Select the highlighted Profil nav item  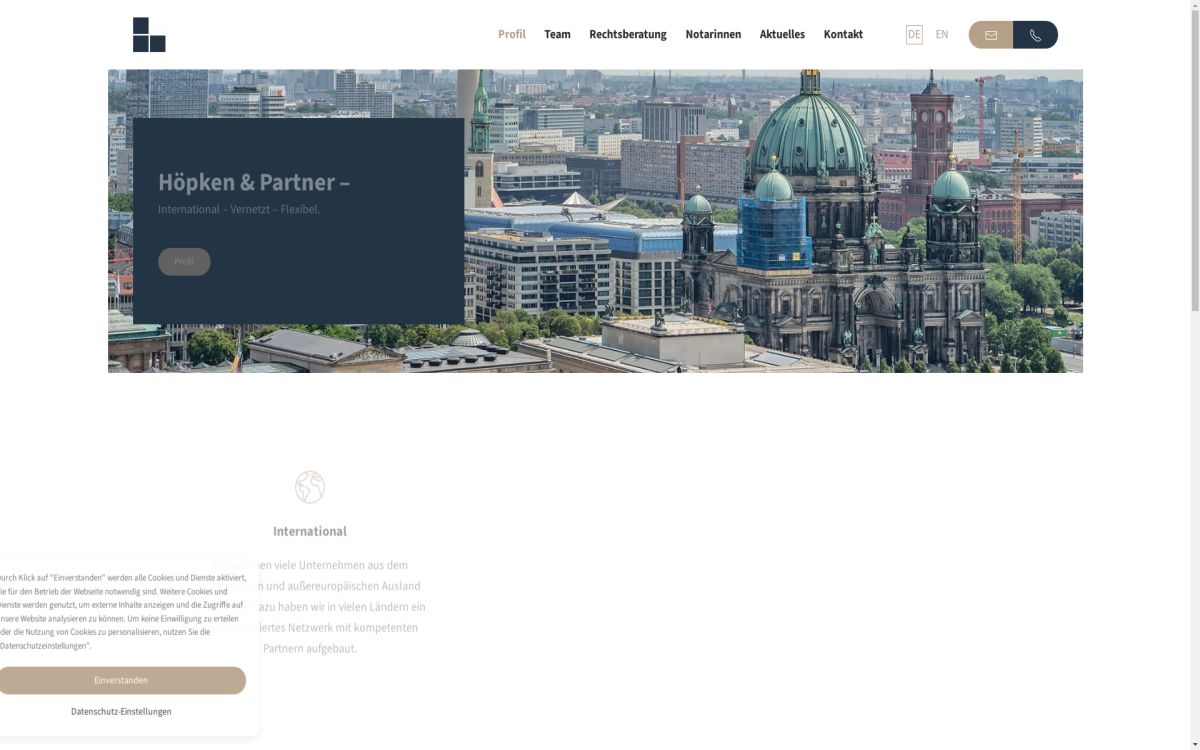511,34
